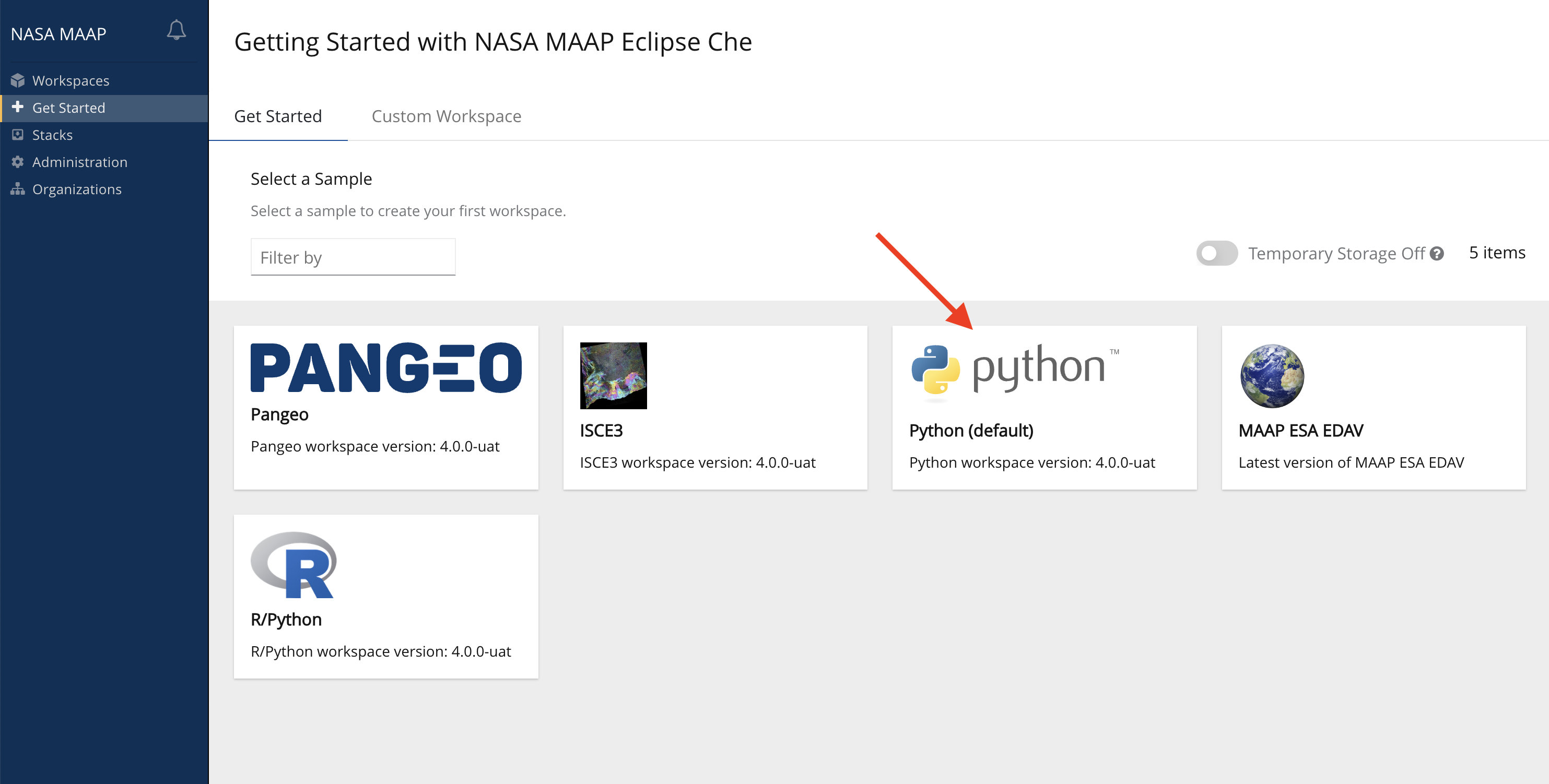Click the 'Select a Sample' heading
This screenshot has height=784, width=1549.
click(311, 179)
